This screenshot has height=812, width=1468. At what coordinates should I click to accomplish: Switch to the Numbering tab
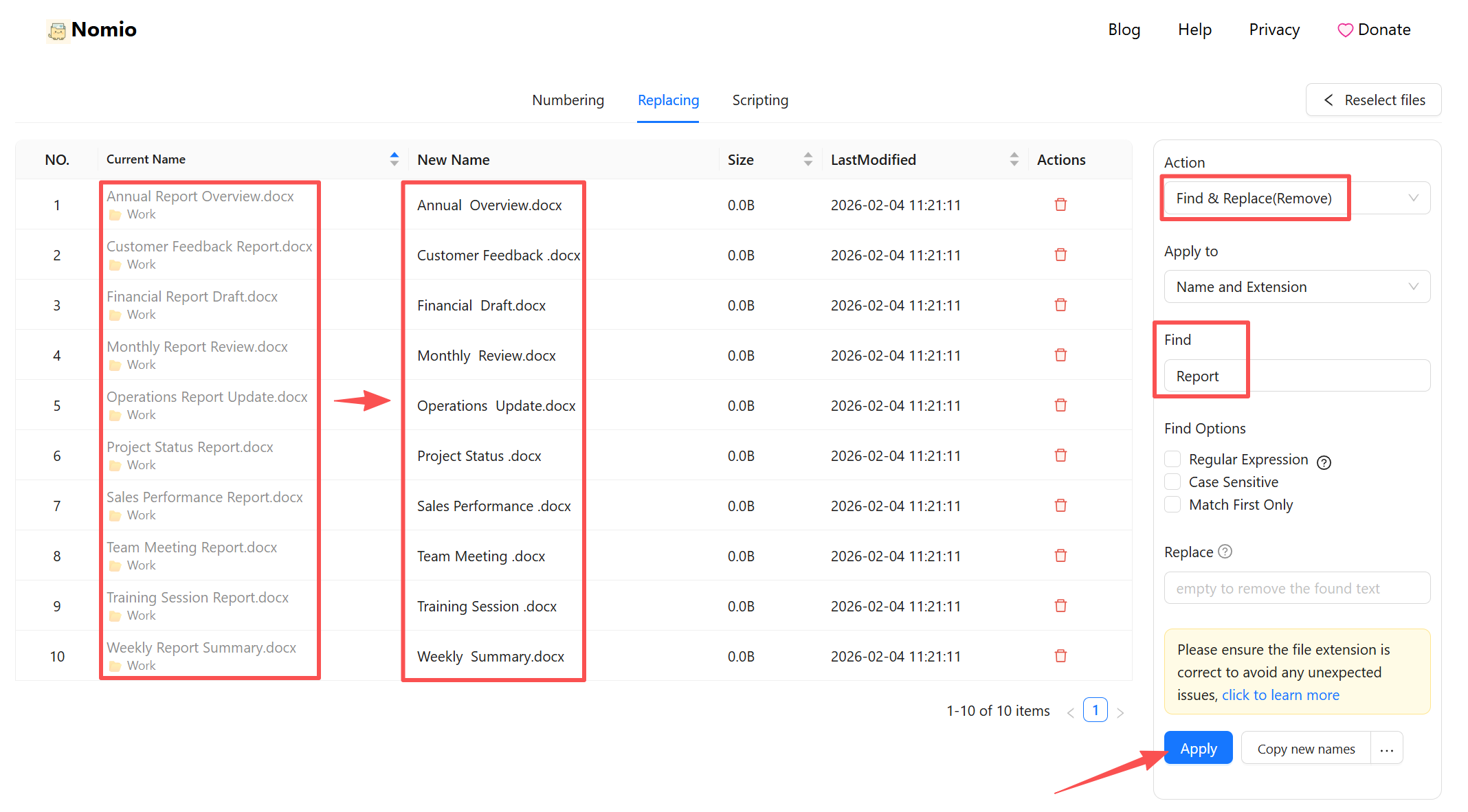[568, 100]
